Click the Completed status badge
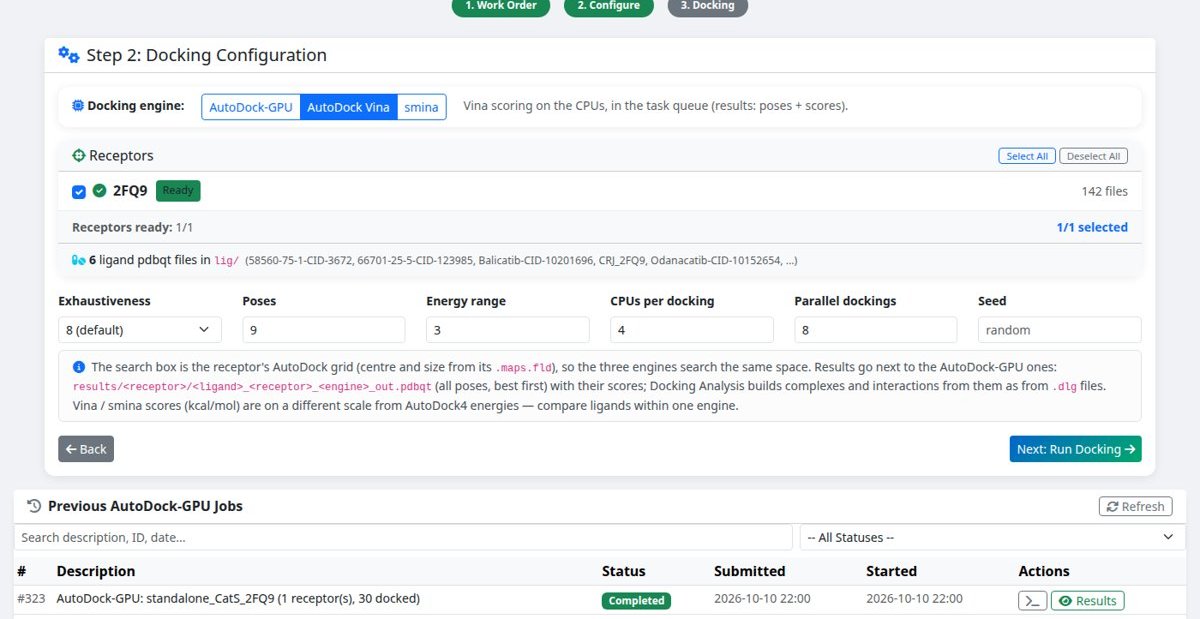This screenshot has height=619, width=1200. click(636, 601)
